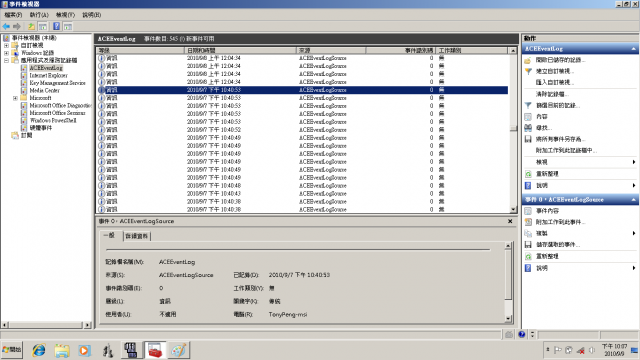This screenshot has width=640, height=360.
Task: Click 匯入自訂檢視 (Import Custom View) action
Action: [555, 82]
